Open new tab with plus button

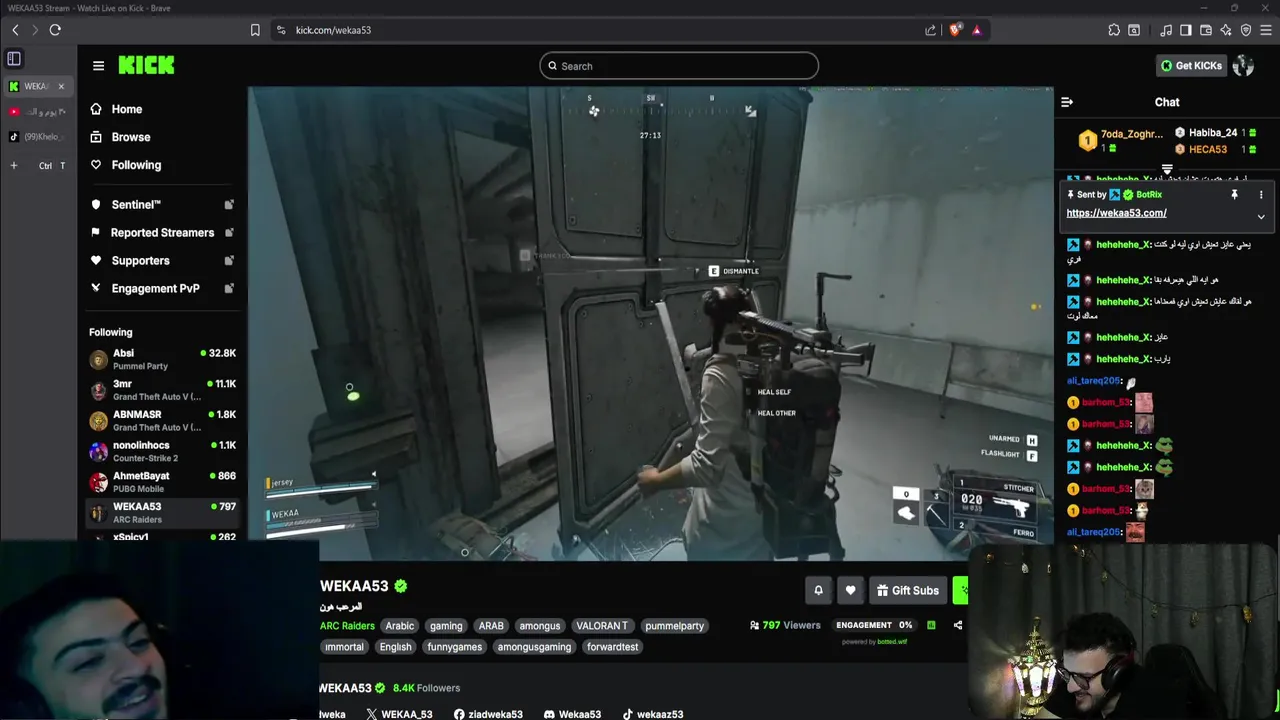point(14,165)
